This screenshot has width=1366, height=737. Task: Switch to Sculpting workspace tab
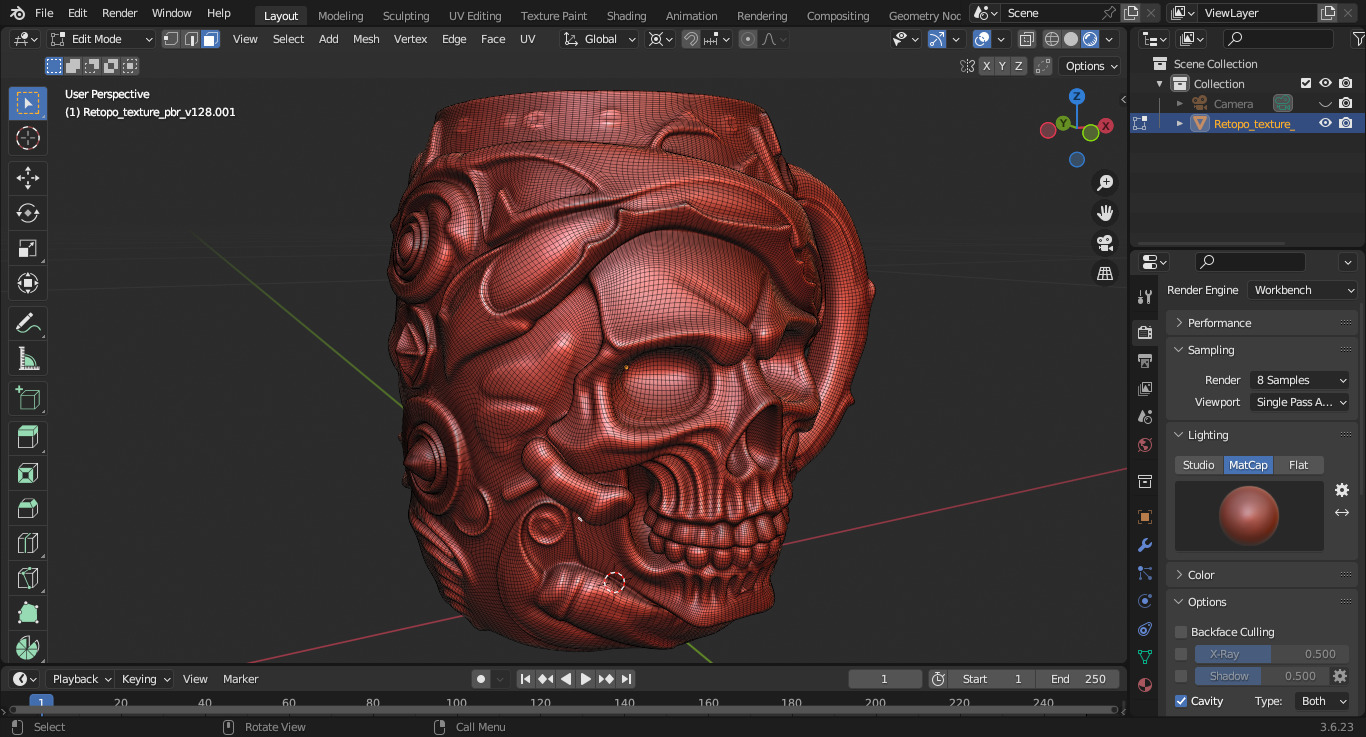pos(406,15)
